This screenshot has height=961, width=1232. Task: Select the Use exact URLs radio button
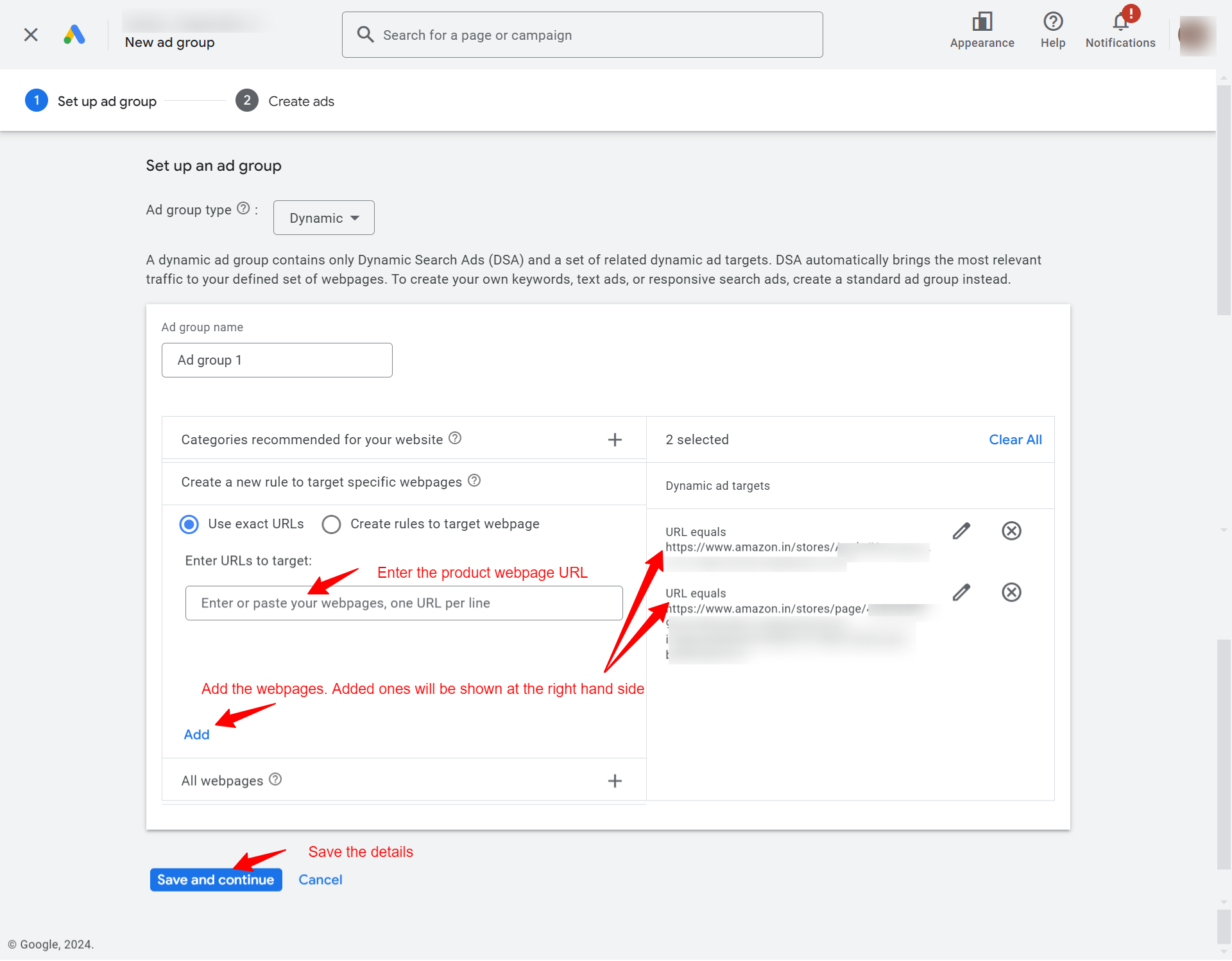pyautogui.click(x=189, y=524)
